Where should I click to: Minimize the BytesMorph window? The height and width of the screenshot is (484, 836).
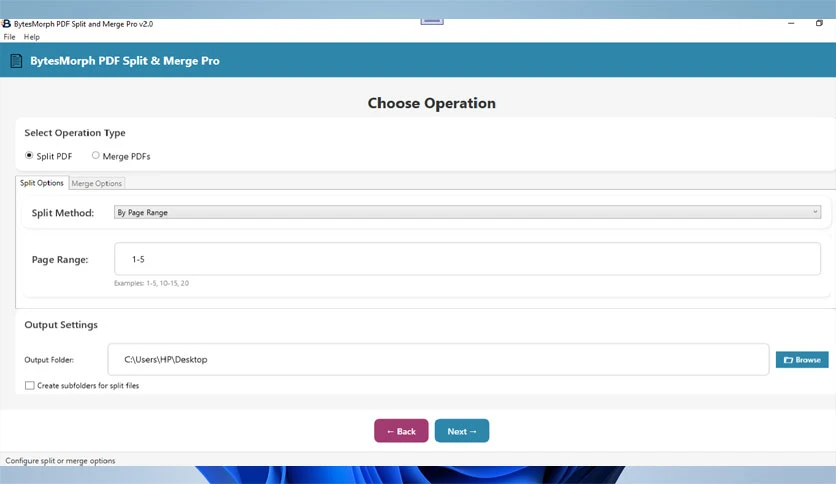click(791, 23)
